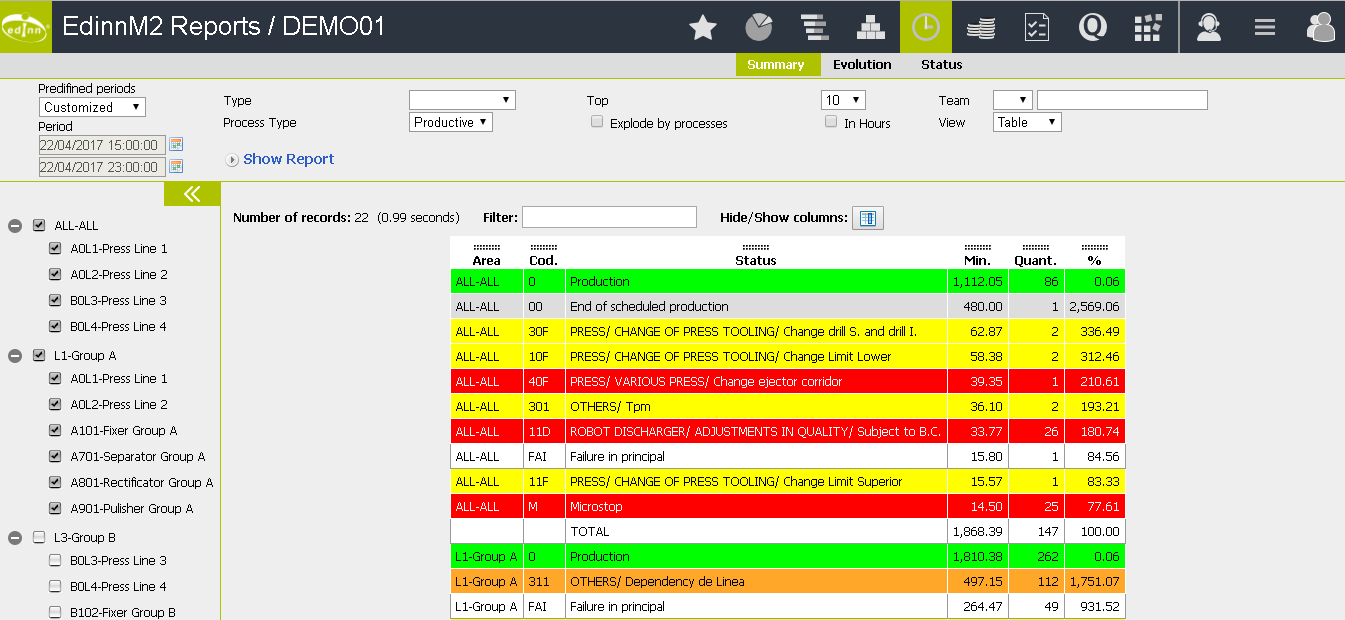This screenshot has height=620, width=1345.
Task: Enable the In Hours checkbox
Action: 831,122
